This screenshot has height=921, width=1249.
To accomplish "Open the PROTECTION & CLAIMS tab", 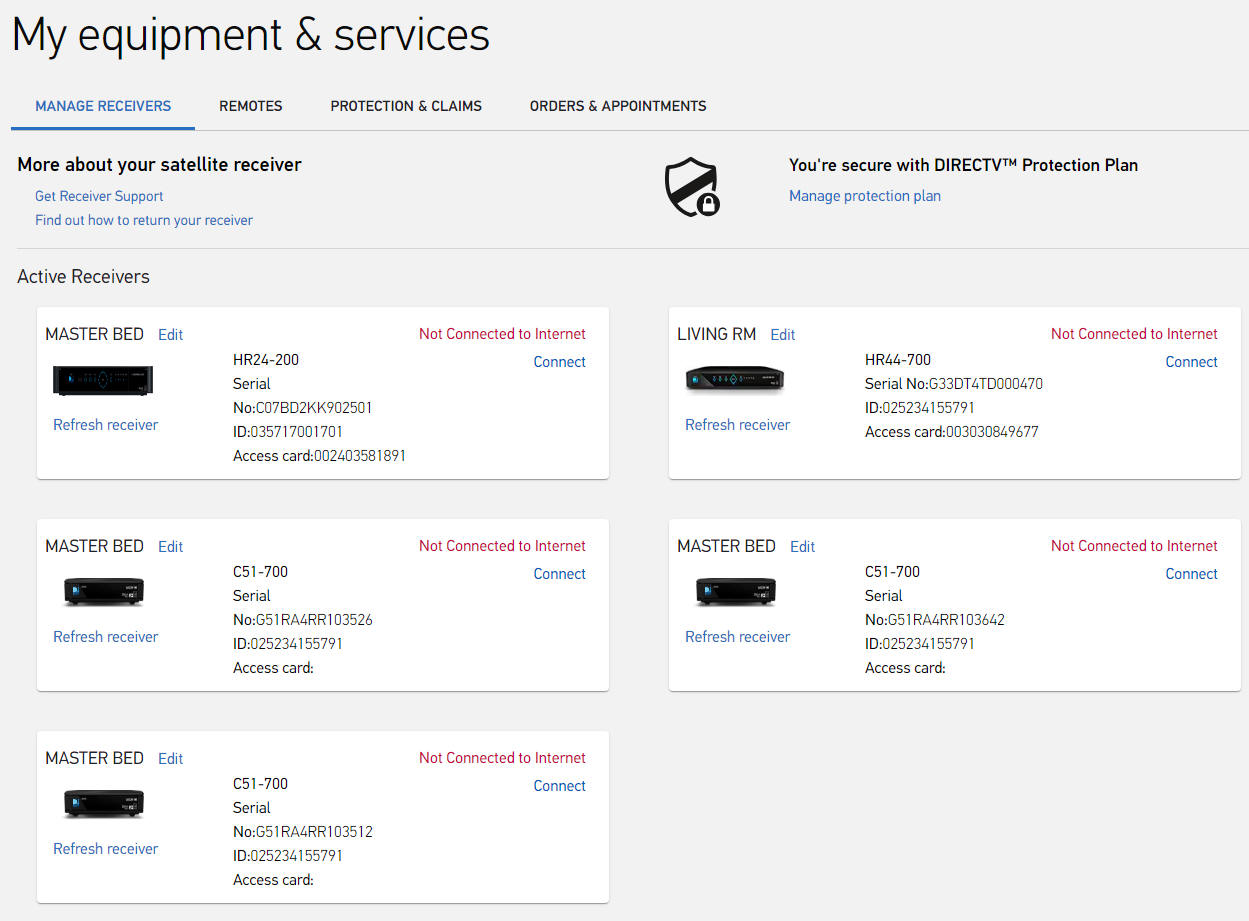I will 406,106.
